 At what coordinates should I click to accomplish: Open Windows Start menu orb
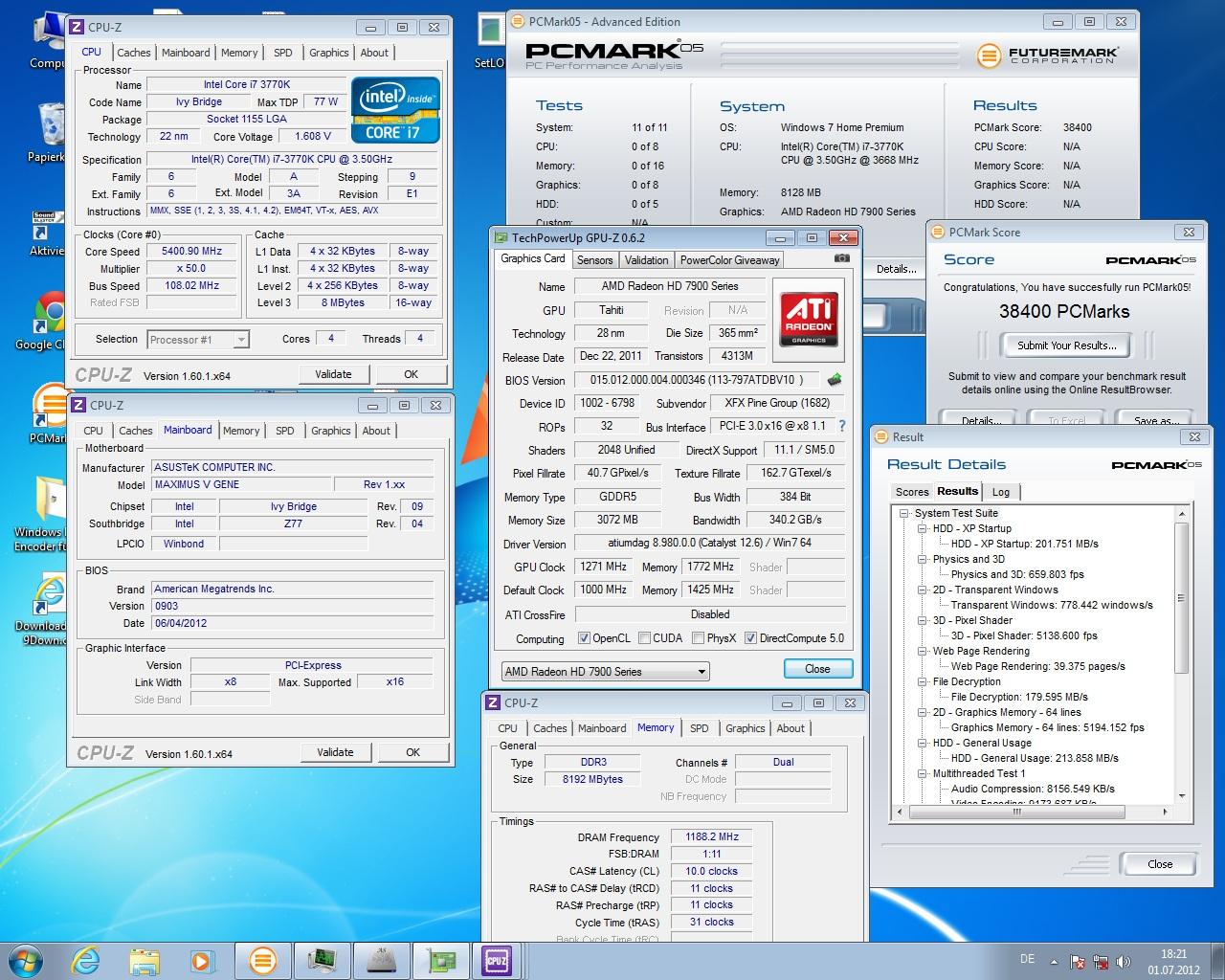coord(25,959)
